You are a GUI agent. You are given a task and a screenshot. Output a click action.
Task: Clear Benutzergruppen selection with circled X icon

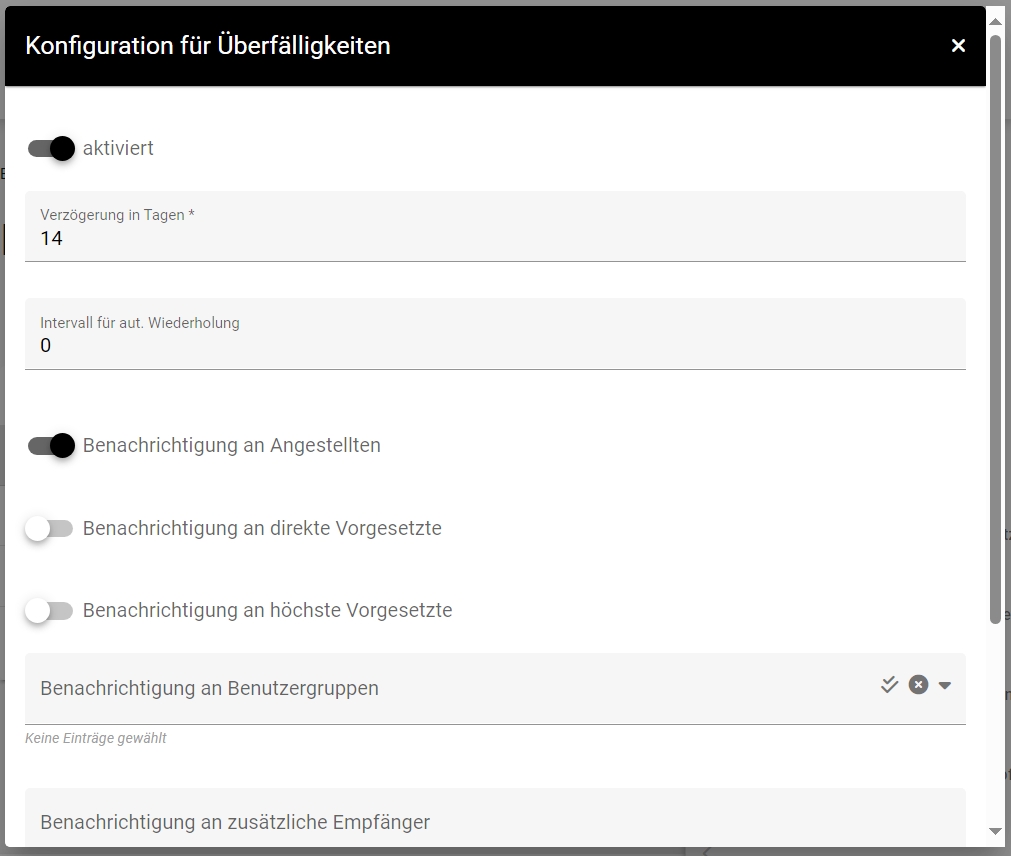[918, 685]
